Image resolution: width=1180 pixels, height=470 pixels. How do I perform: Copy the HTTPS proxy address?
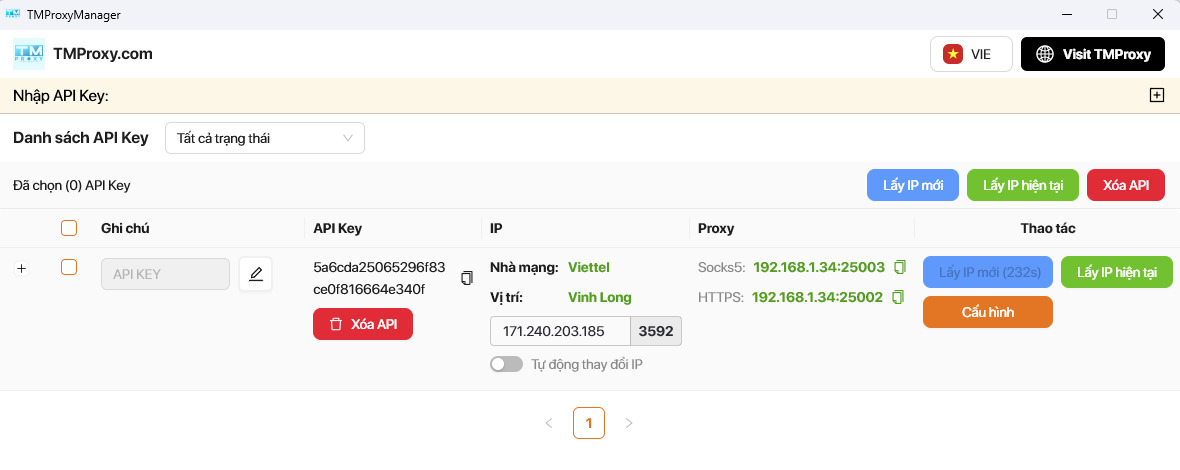coord(897,297)
